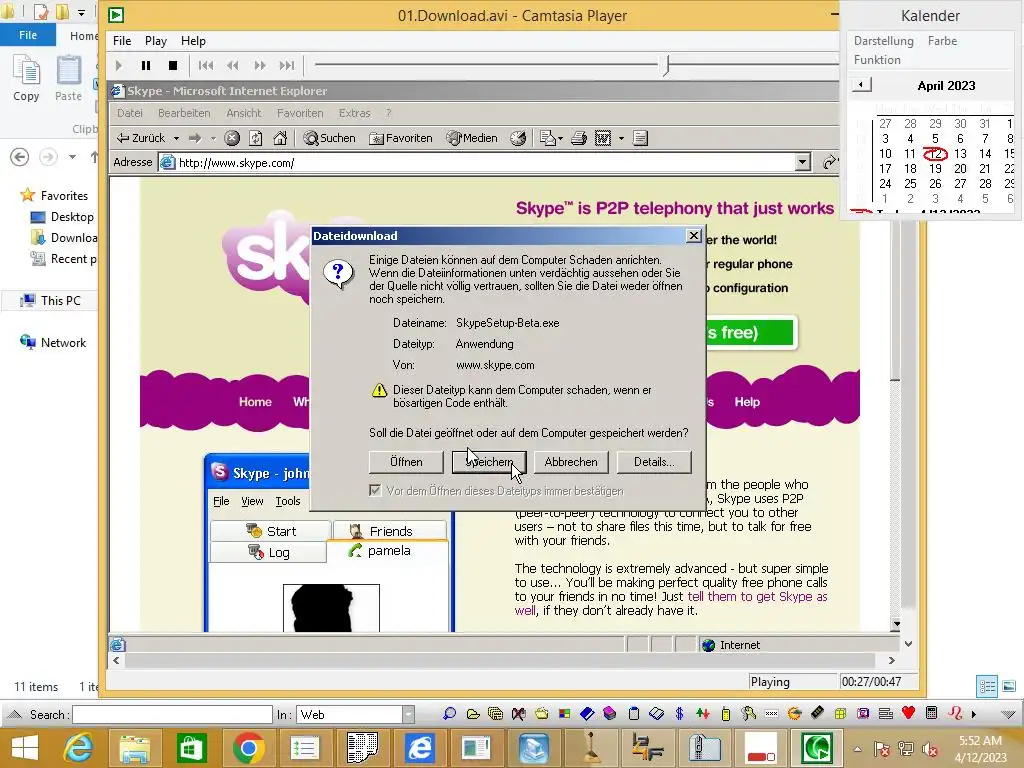The image size is (1024, 768).
Task: Click the File tab in Explorer ribbon
Action: (x=28, y=35)
